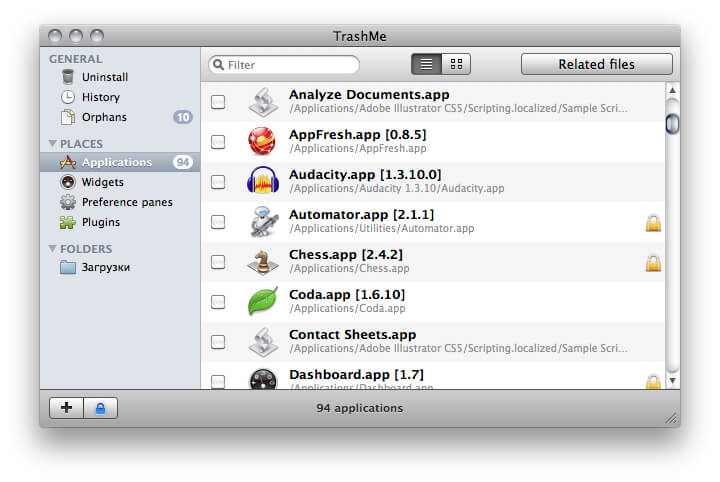Check the Coda.app checkbox
Image resolution: width=720 pixels, height=482 pixels.
point(218,302)
